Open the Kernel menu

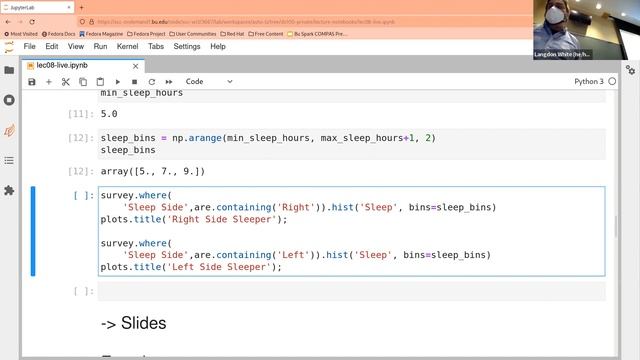point(127,46)
